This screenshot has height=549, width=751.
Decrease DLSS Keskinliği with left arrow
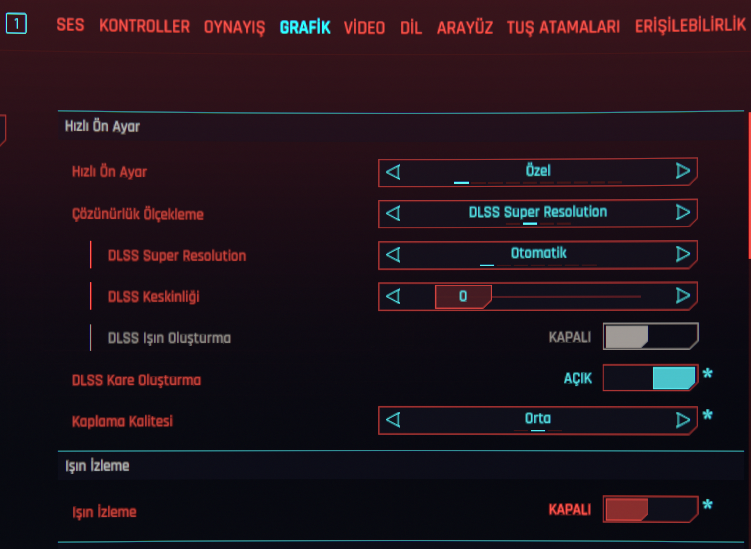[x=393, y=296]
